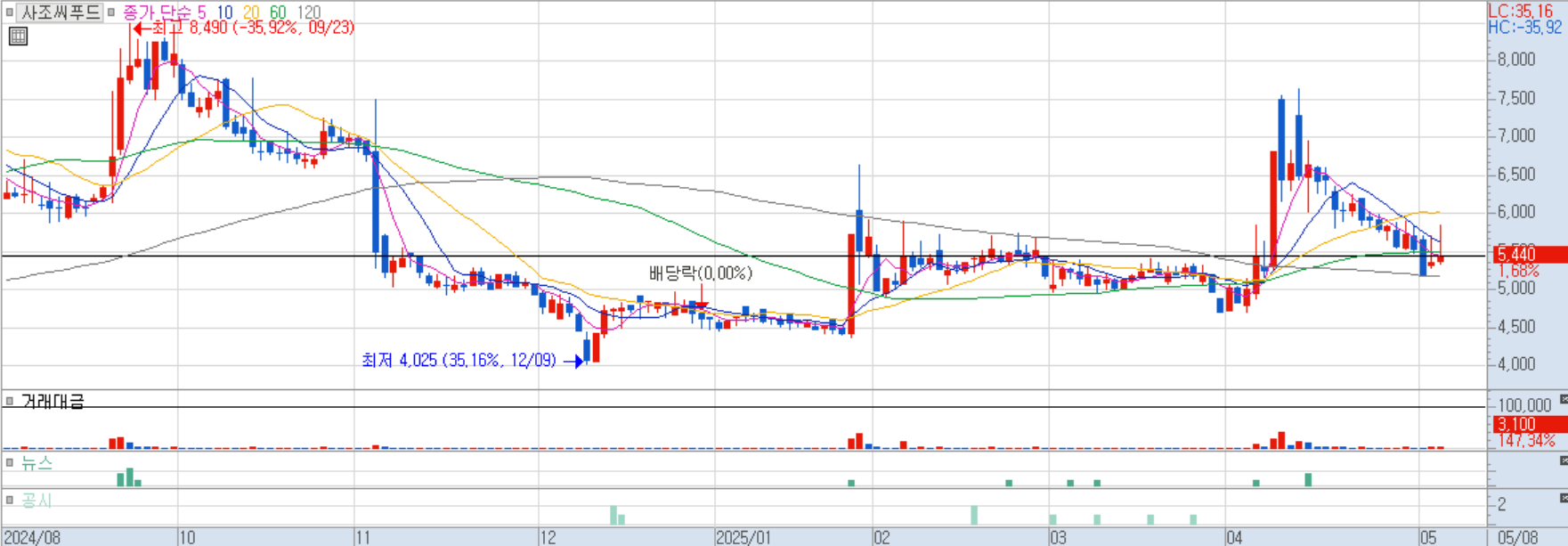
Task: Click the 12 month label on date axis
Action: [x=548, y=537]
